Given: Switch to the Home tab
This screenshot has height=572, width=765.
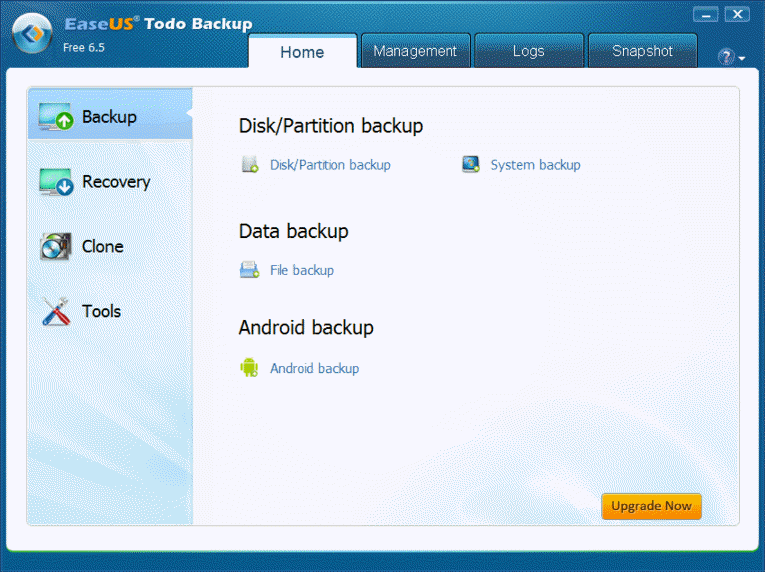Looking at the screenshot, I should tap(302, 52).
